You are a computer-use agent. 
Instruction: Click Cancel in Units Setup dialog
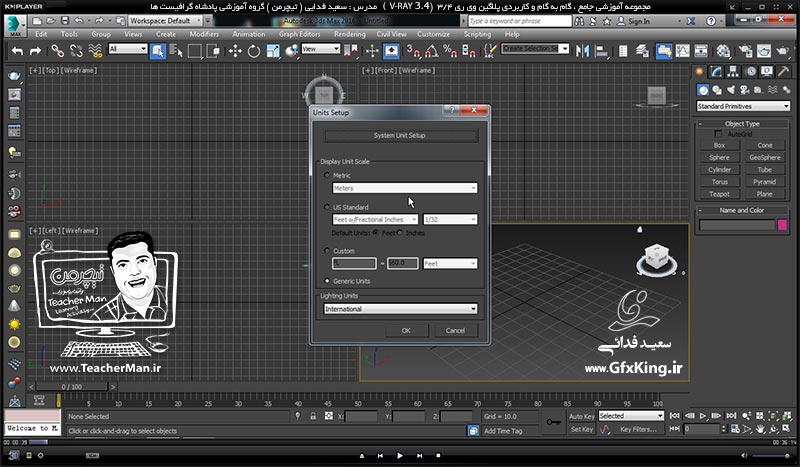tap(455, 331)
